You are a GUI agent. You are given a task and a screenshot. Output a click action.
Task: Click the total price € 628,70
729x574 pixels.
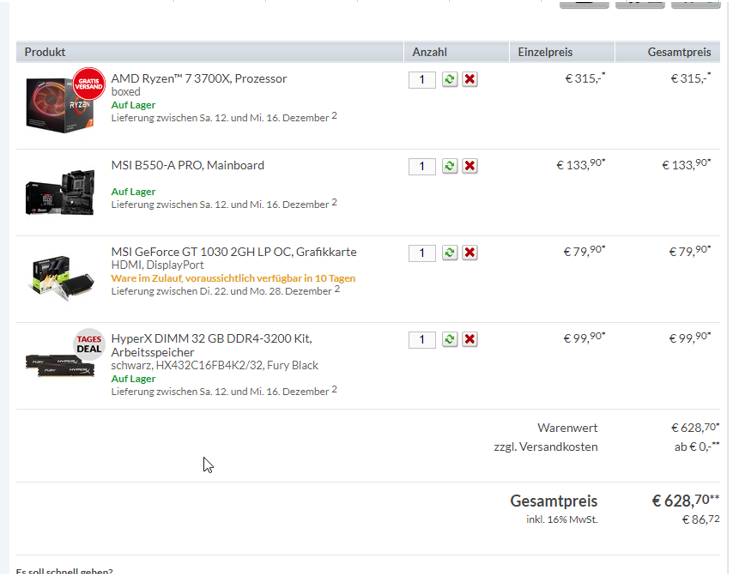[x=685, y=501]
